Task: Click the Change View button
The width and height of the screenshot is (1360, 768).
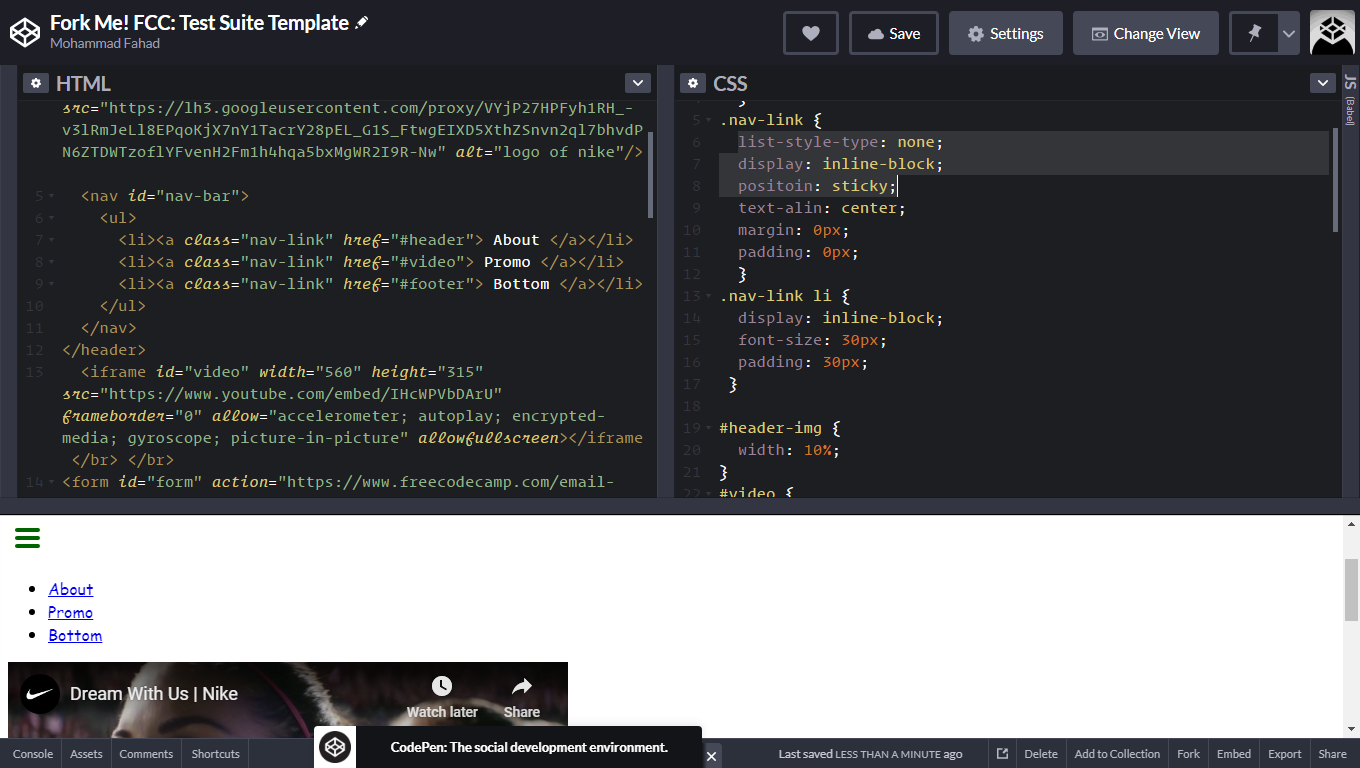Action: pyautogui.click(x=1145, y=32)
